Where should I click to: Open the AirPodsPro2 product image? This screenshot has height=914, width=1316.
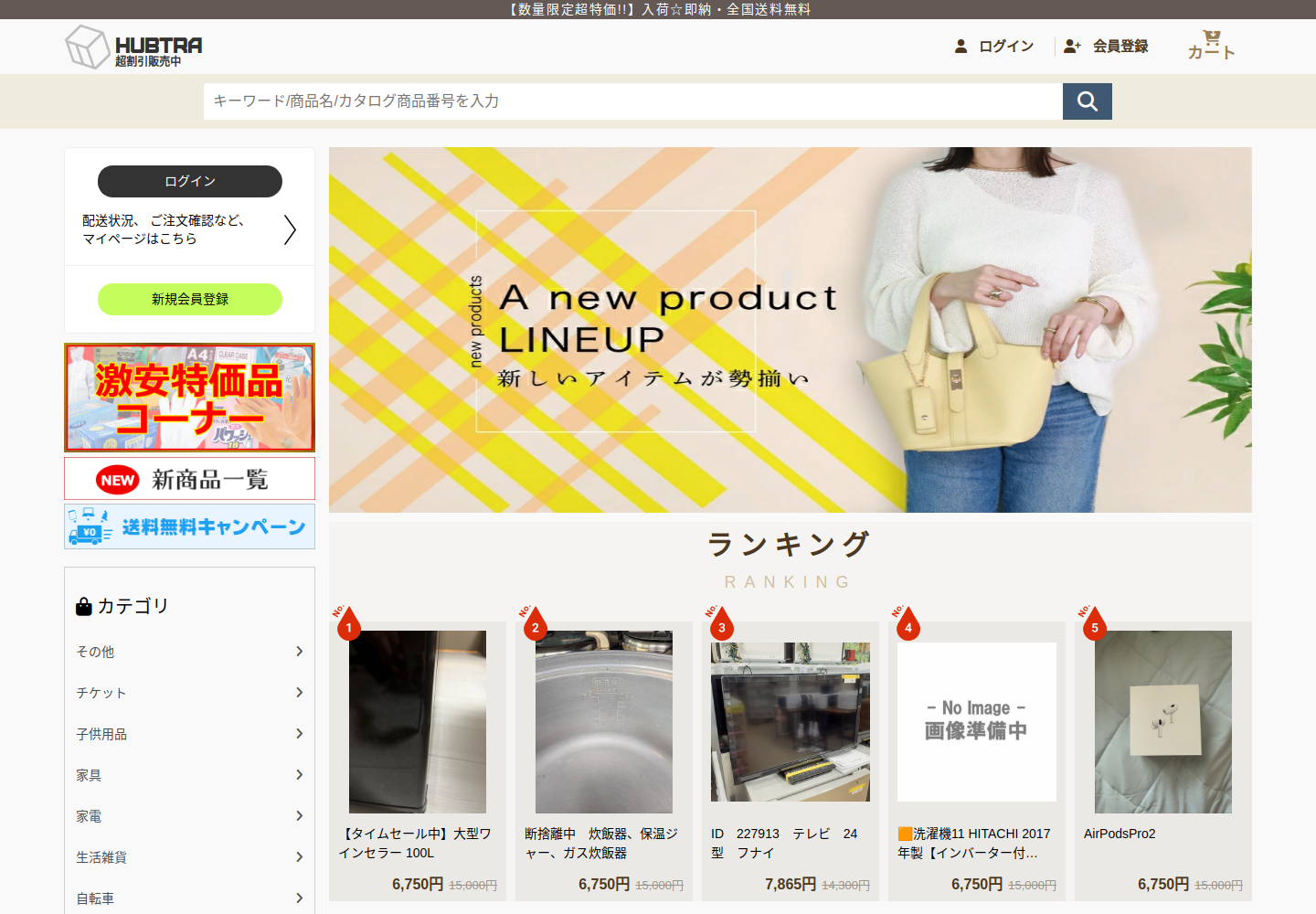(1163, 722)
